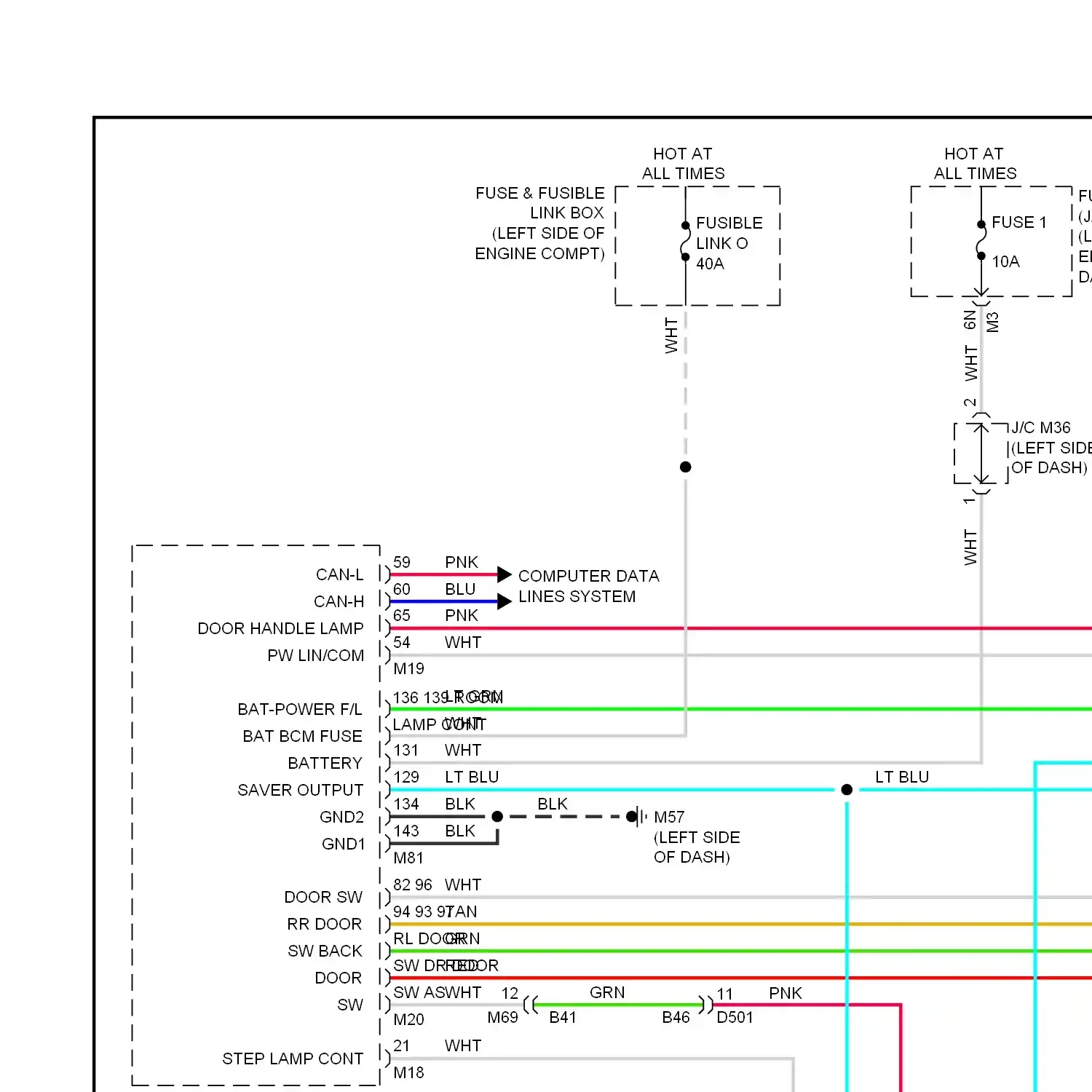Click pin 129 LT BLU wire label
Screen dimensions: 1092x1092
[446, 777]
